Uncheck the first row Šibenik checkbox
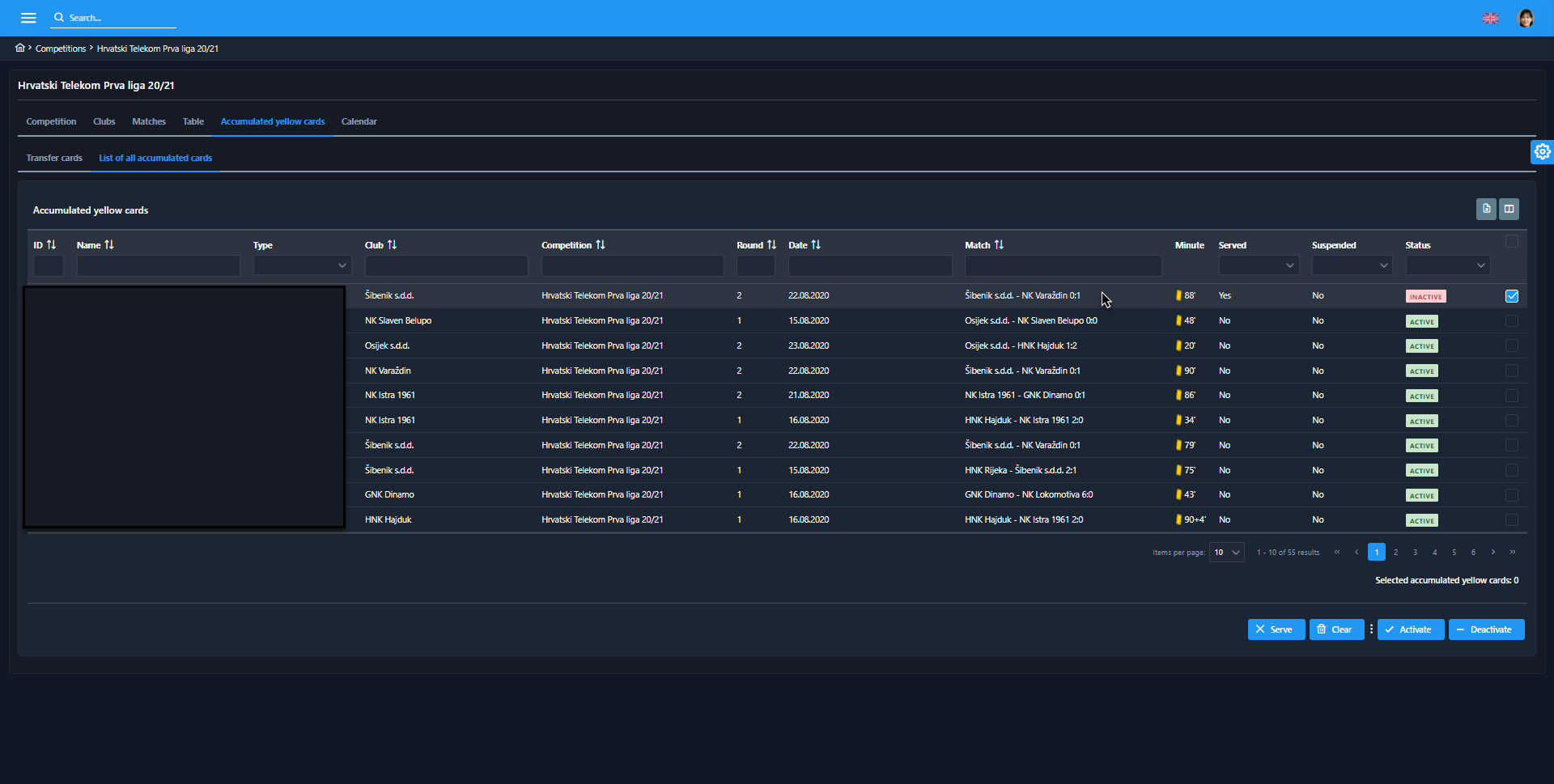This screenshot has width=1554, height=784. (1511, 296)
